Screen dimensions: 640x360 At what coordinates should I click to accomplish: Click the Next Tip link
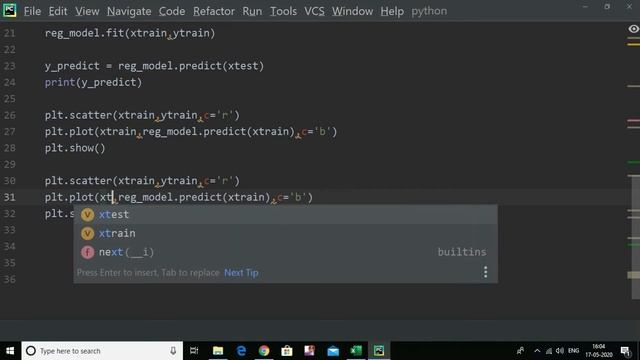point(241,273)
